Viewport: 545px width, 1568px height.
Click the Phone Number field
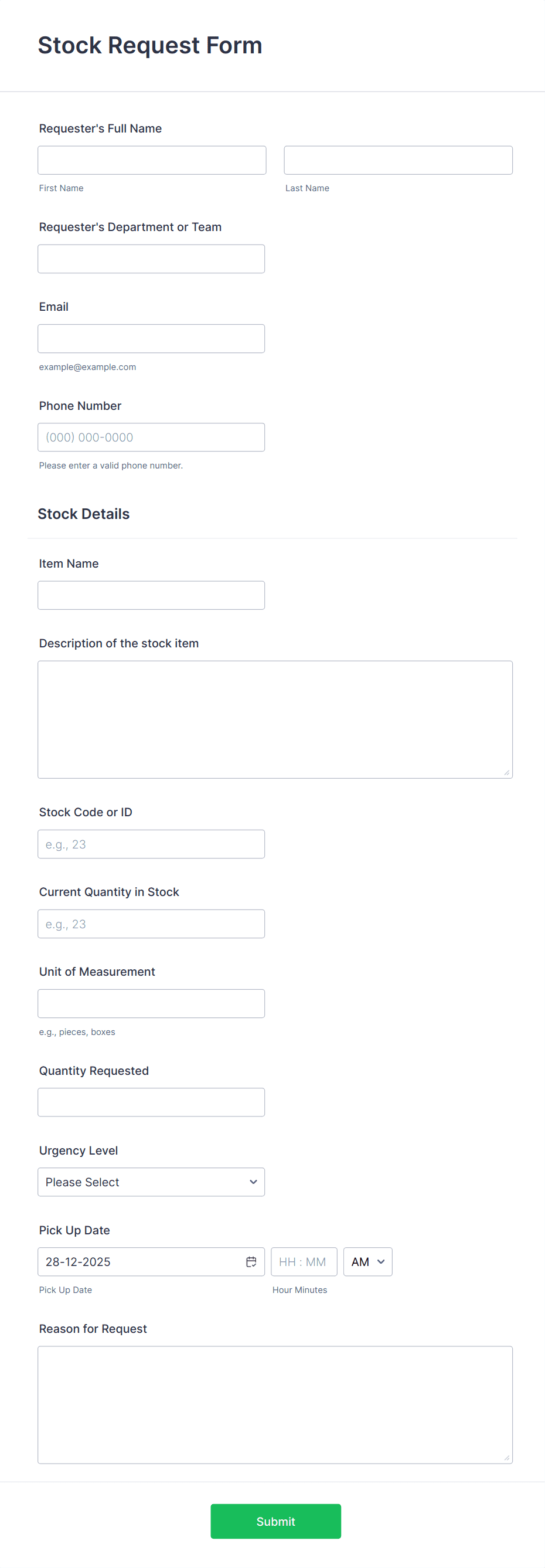pos(151,437)
